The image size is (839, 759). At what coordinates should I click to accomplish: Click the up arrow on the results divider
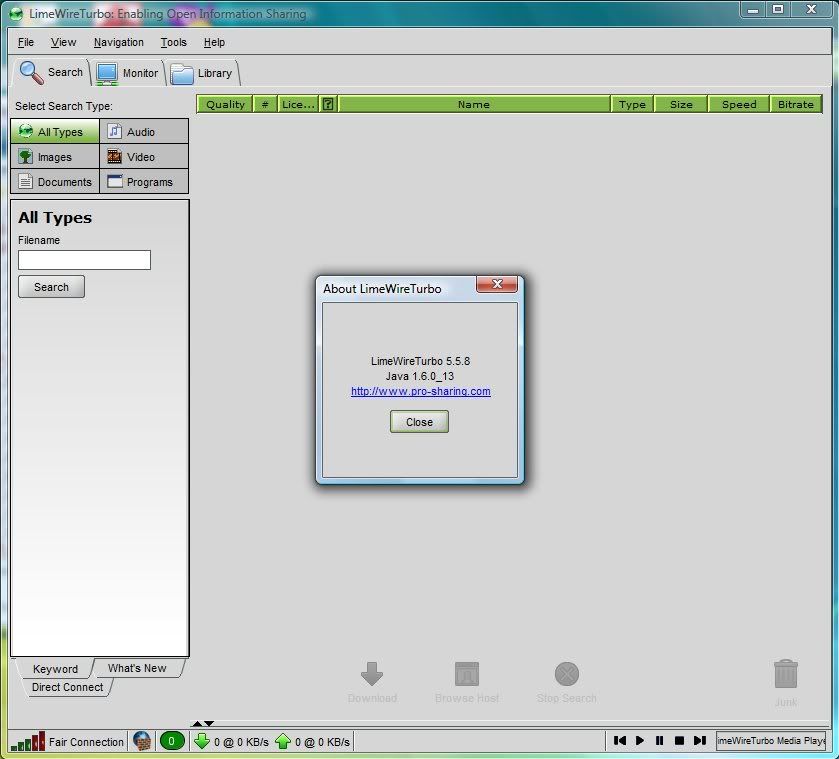(197, 724)
